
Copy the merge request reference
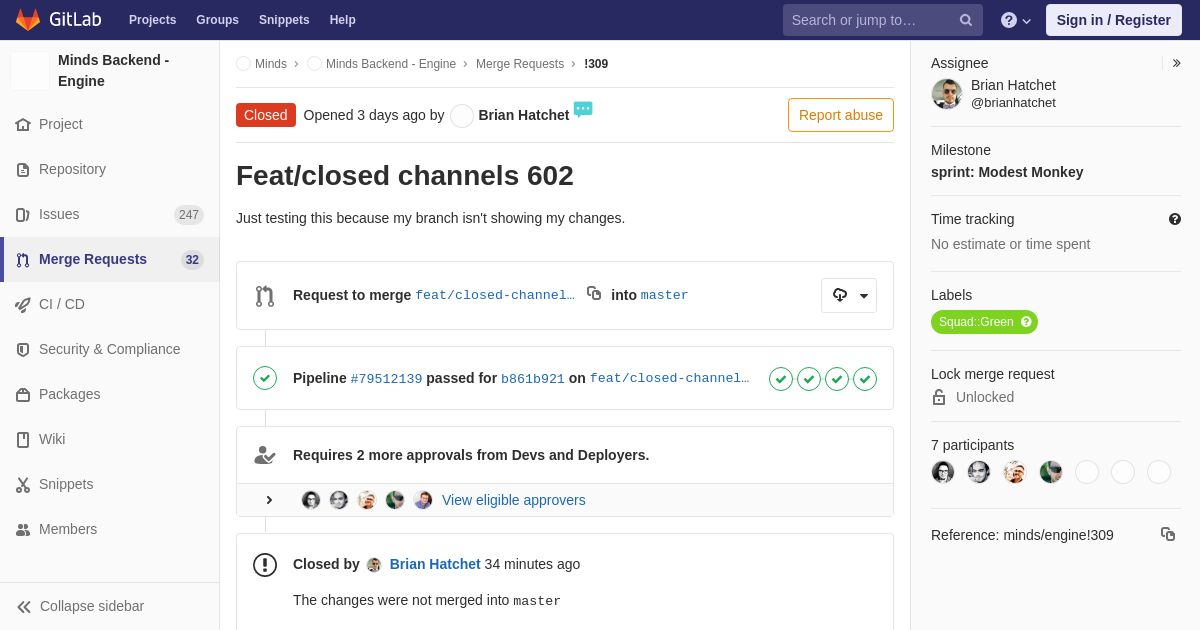[1168, 534]
